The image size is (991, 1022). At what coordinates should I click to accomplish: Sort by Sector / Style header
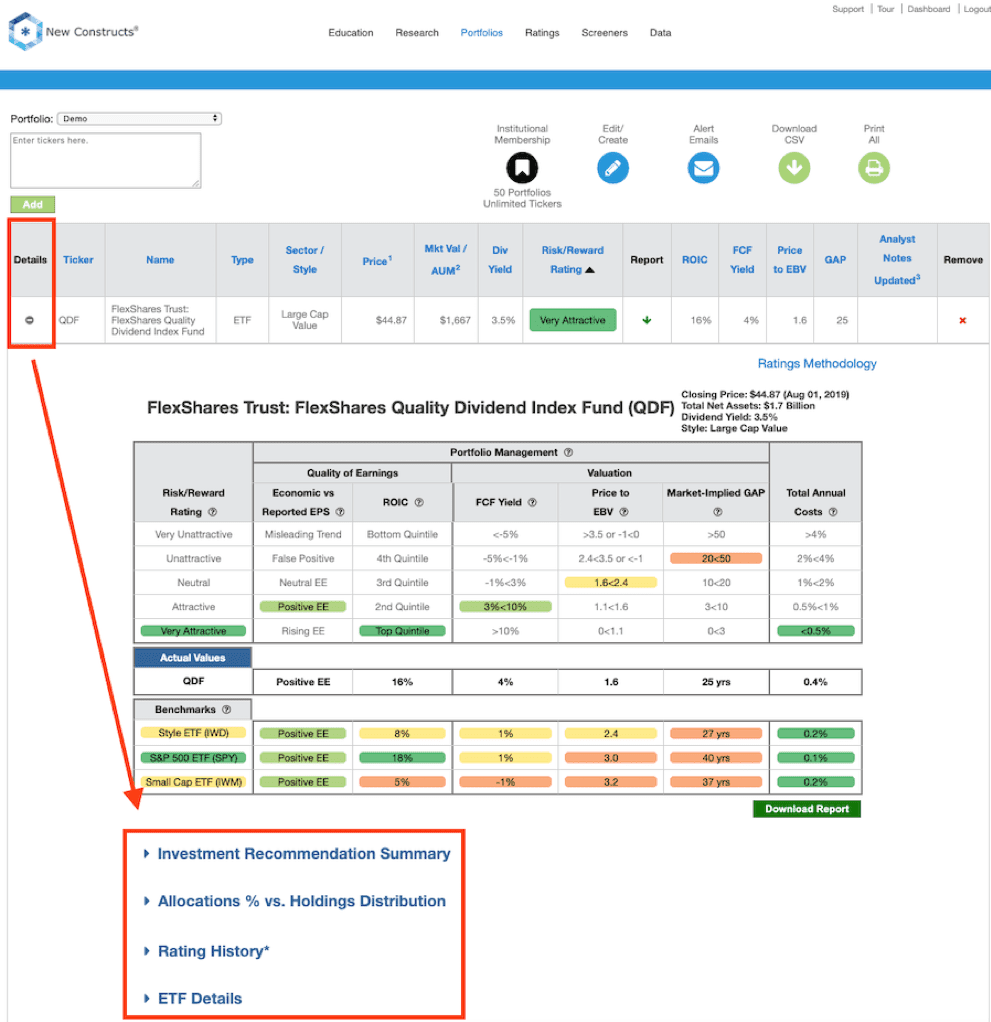coord(304,259)
